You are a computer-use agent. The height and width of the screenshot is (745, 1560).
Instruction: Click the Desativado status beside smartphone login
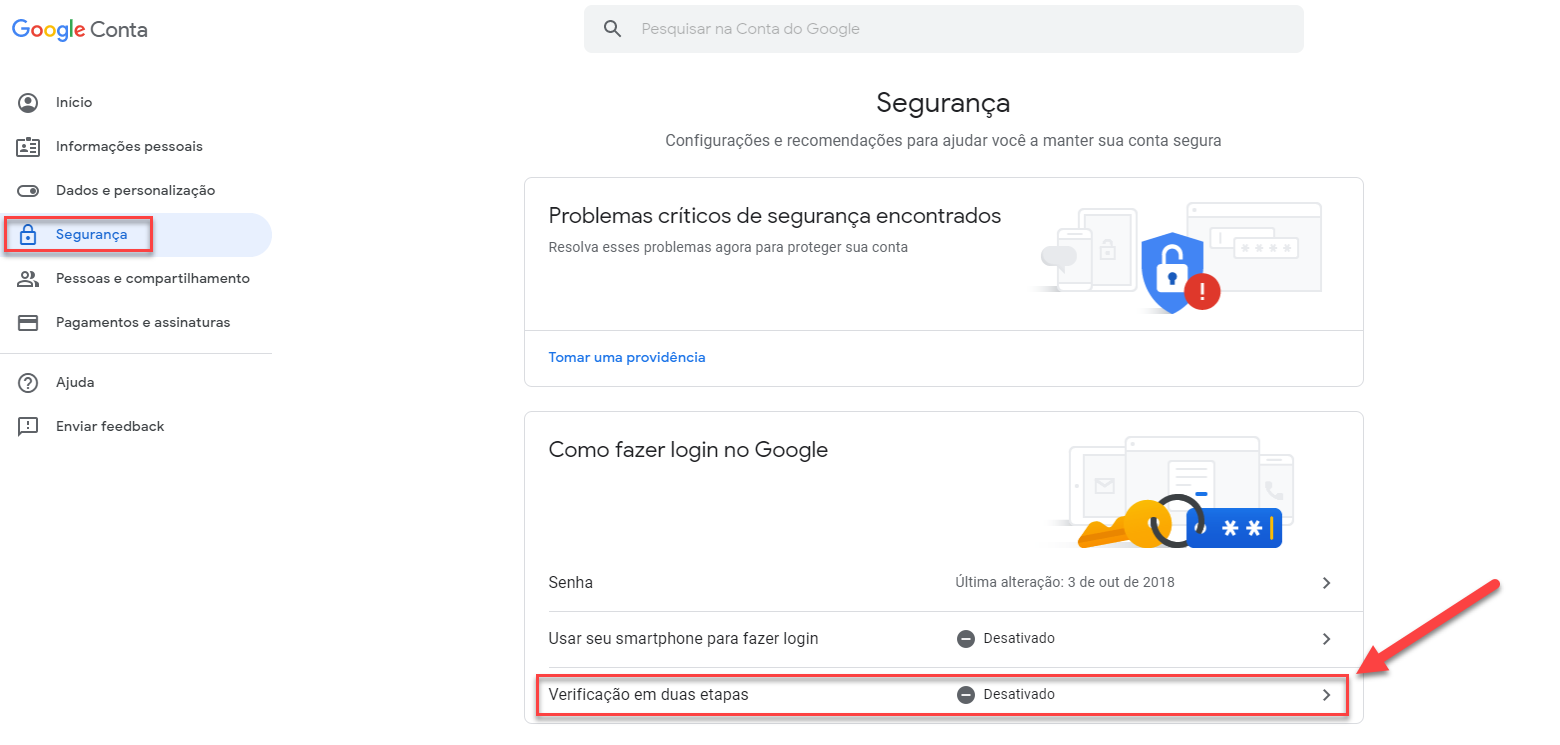point(1005,638)
